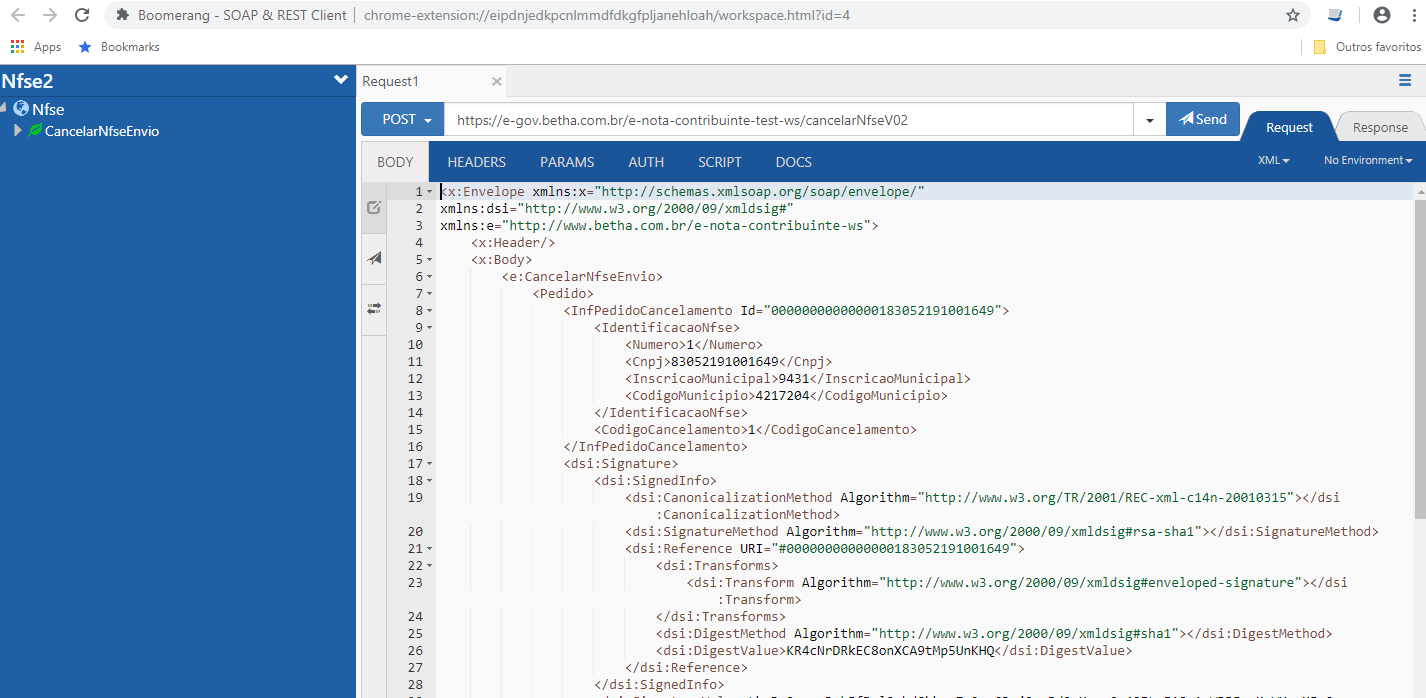Go forward in browser history
1426x698 pixels.
[50, 15]
